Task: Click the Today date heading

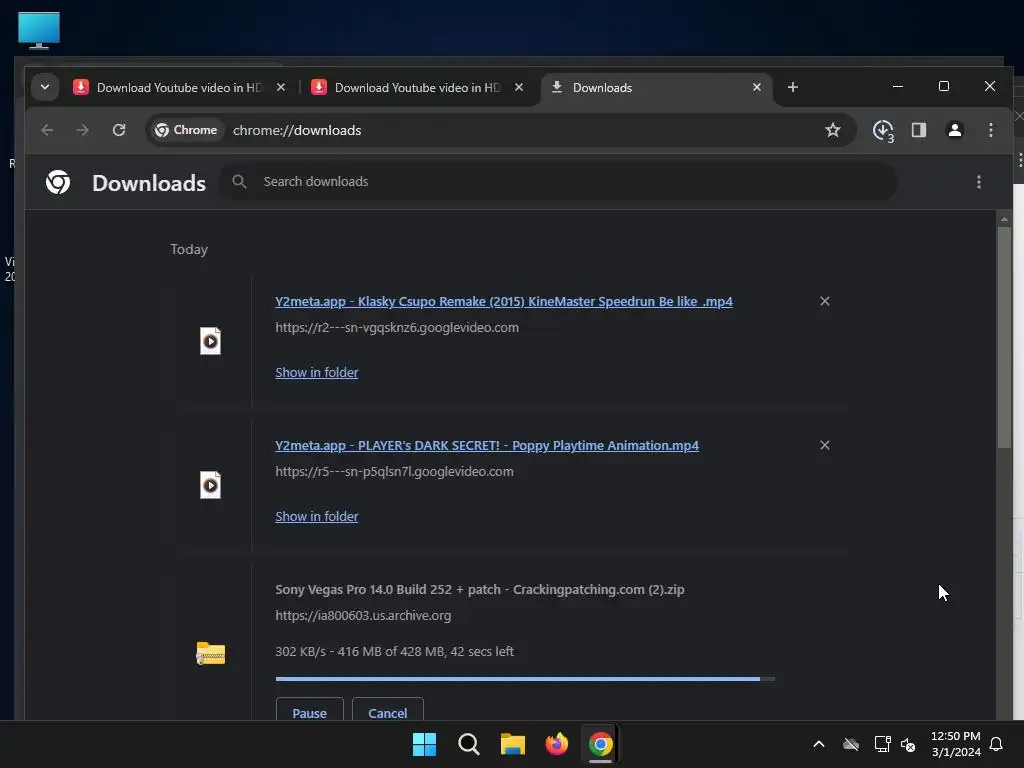Action: click(x=189, y=249)
